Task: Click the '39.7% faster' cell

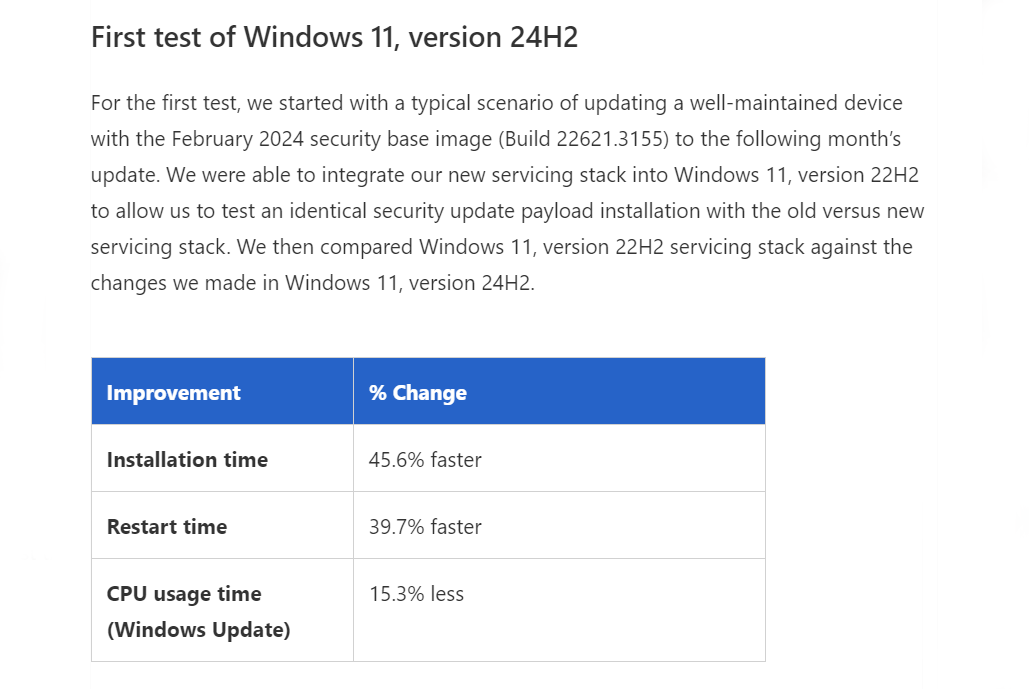Action: point(559,526)
